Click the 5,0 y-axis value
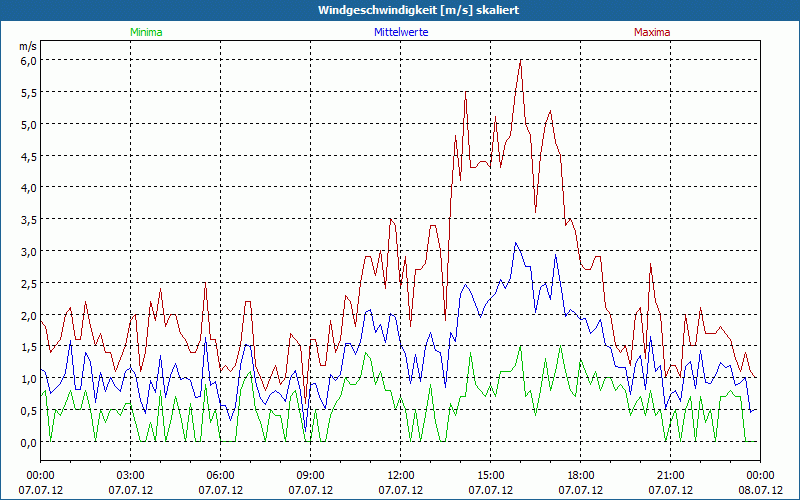800x500 pixels. [29, 124]
